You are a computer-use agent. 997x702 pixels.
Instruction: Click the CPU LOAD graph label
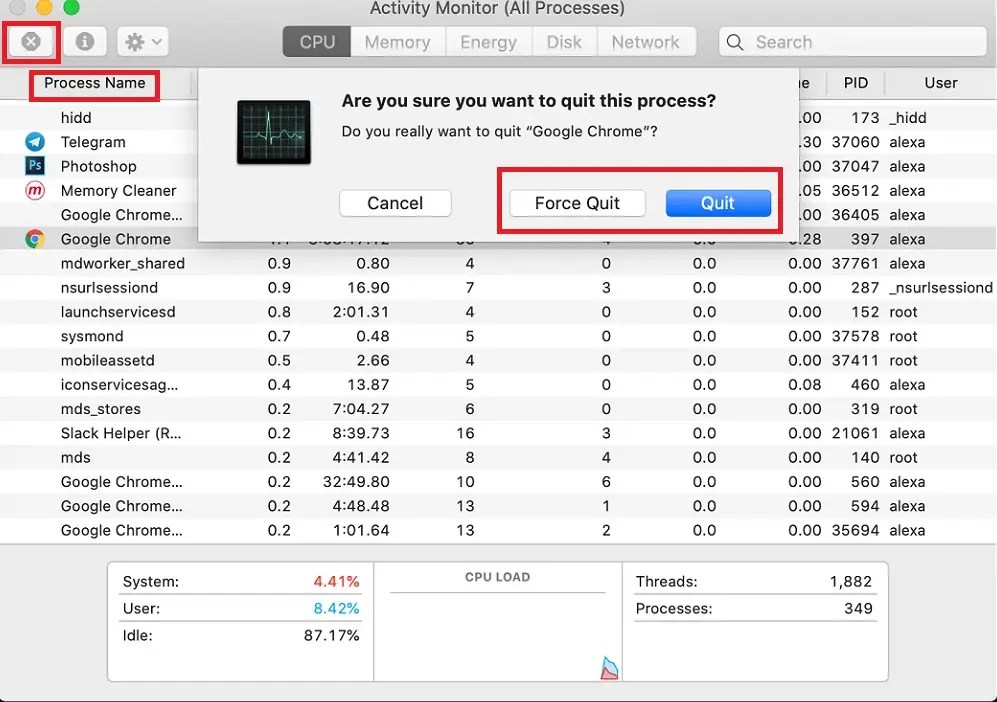click(497, 577)
